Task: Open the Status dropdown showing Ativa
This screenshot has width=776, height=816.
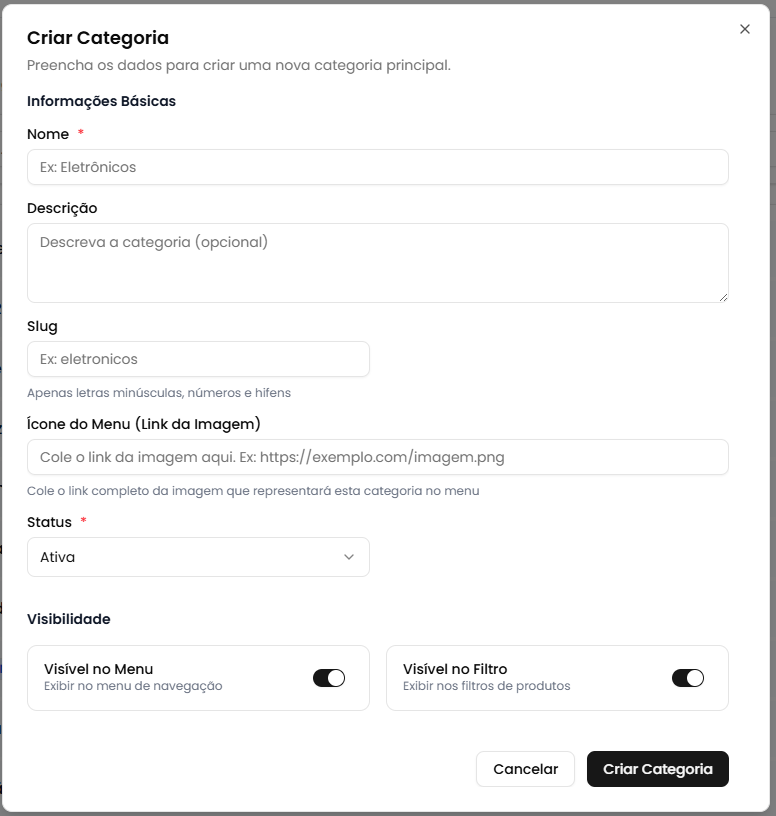Action: [x=198, y=557]
